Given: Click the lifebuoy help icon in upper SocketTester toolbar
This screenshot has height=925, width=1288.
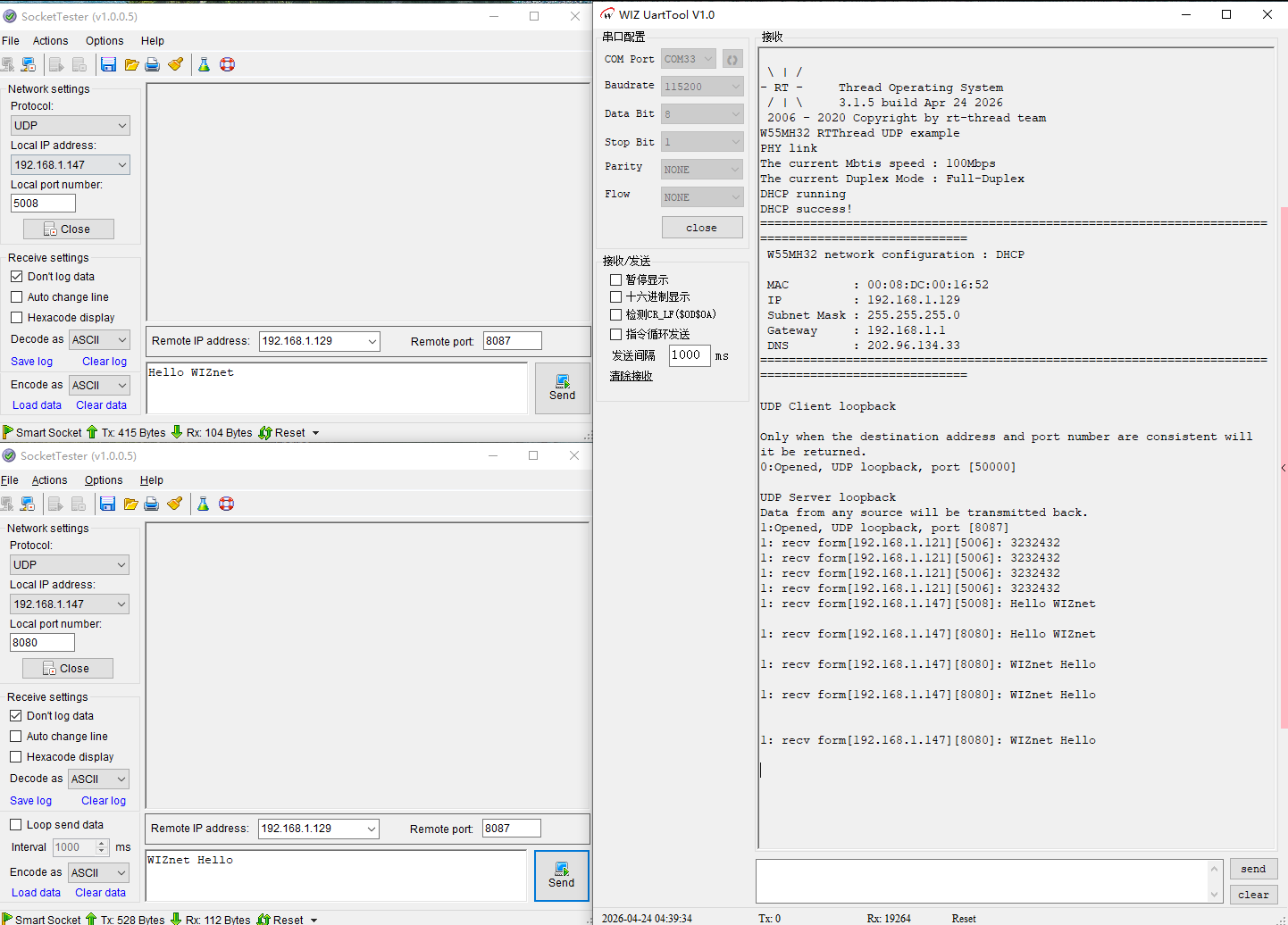Looking at the screenshot, I should 227,64.
